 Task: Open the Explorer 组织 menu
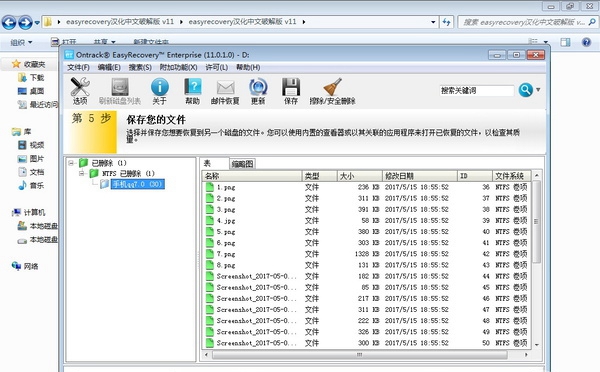21,42
